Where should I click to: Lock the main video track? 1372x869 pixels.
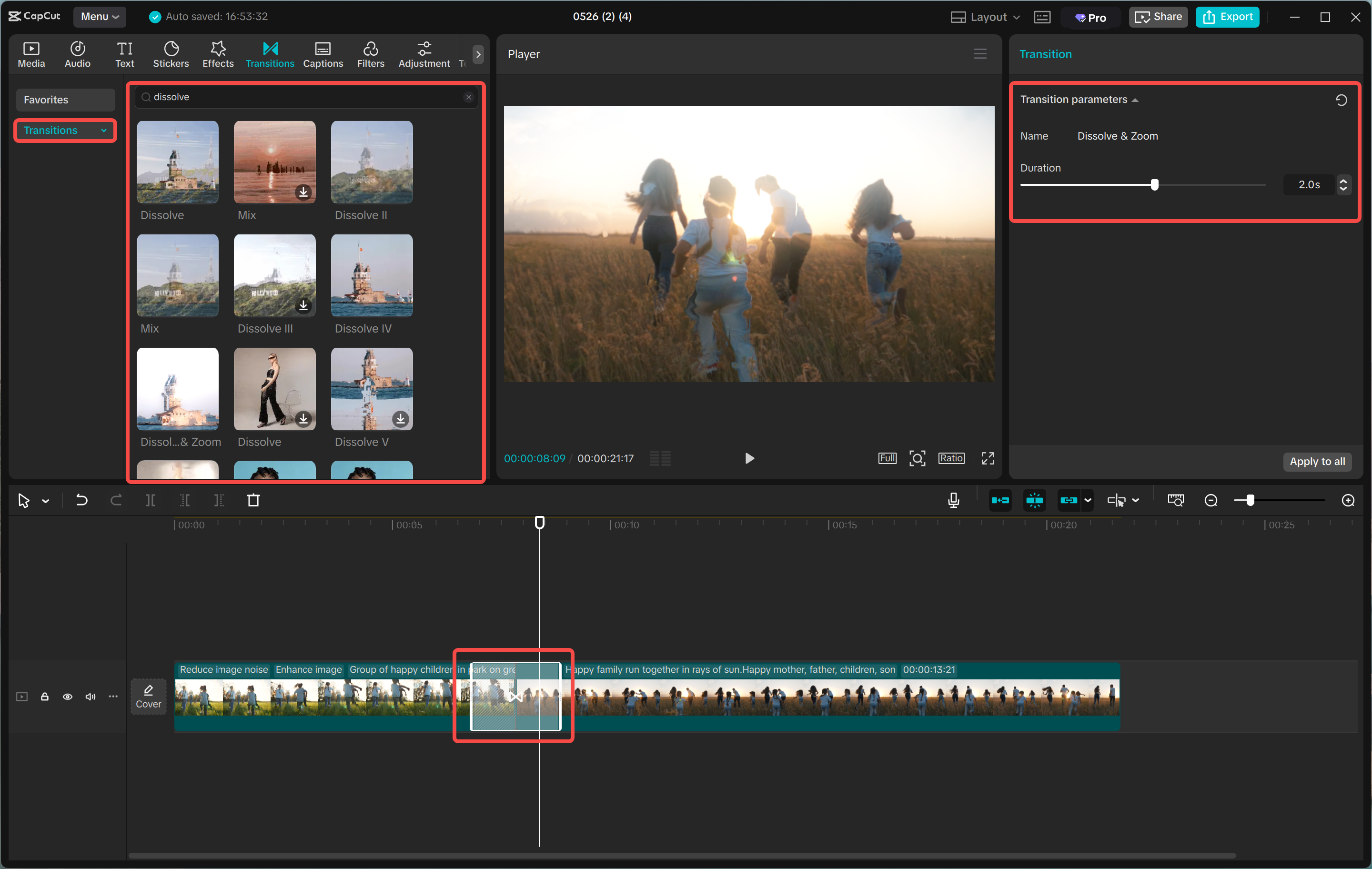tap(44, 697)
